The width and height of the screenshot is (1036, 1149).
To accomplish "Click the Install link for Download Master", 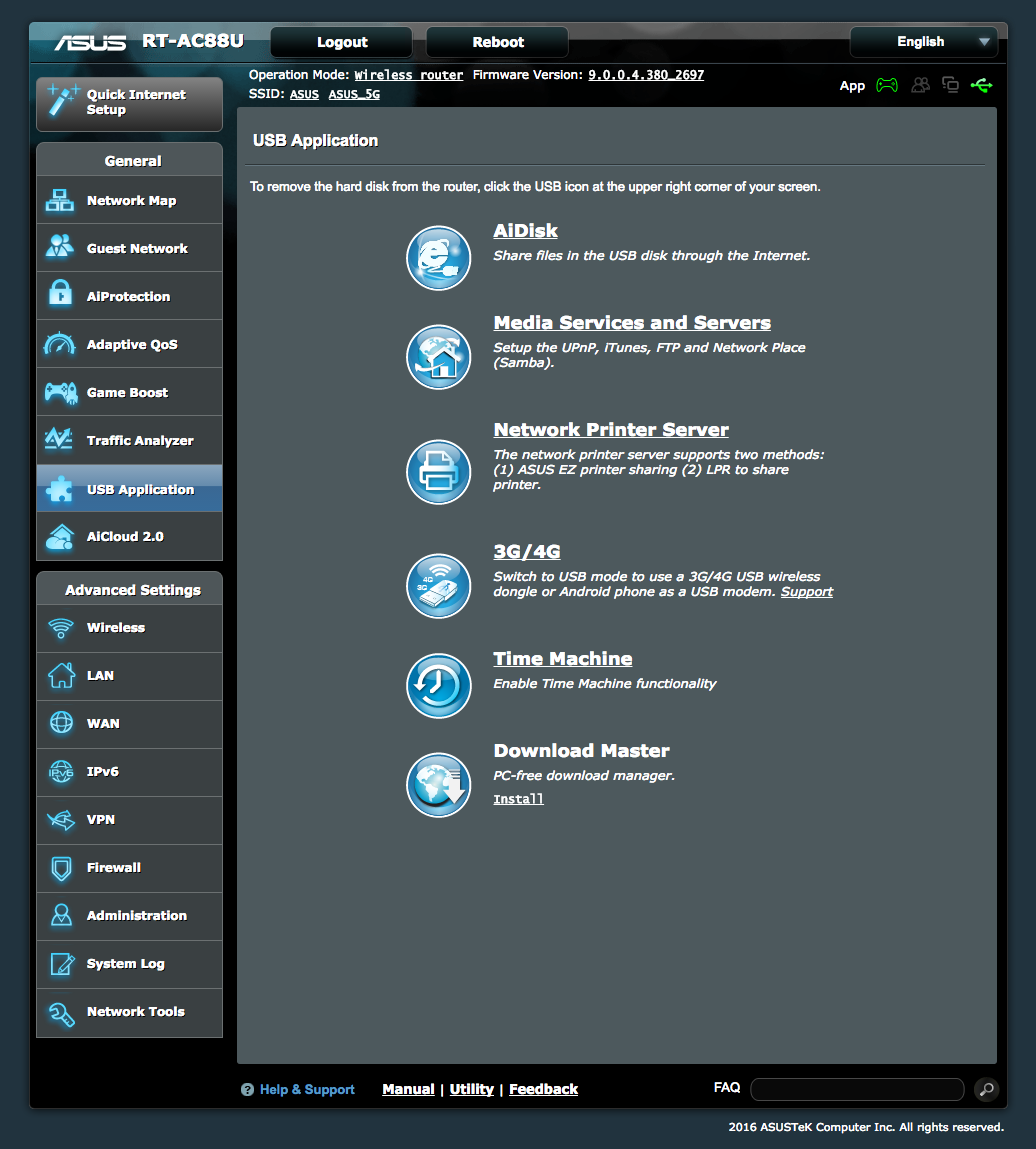I will coord(518,799).
